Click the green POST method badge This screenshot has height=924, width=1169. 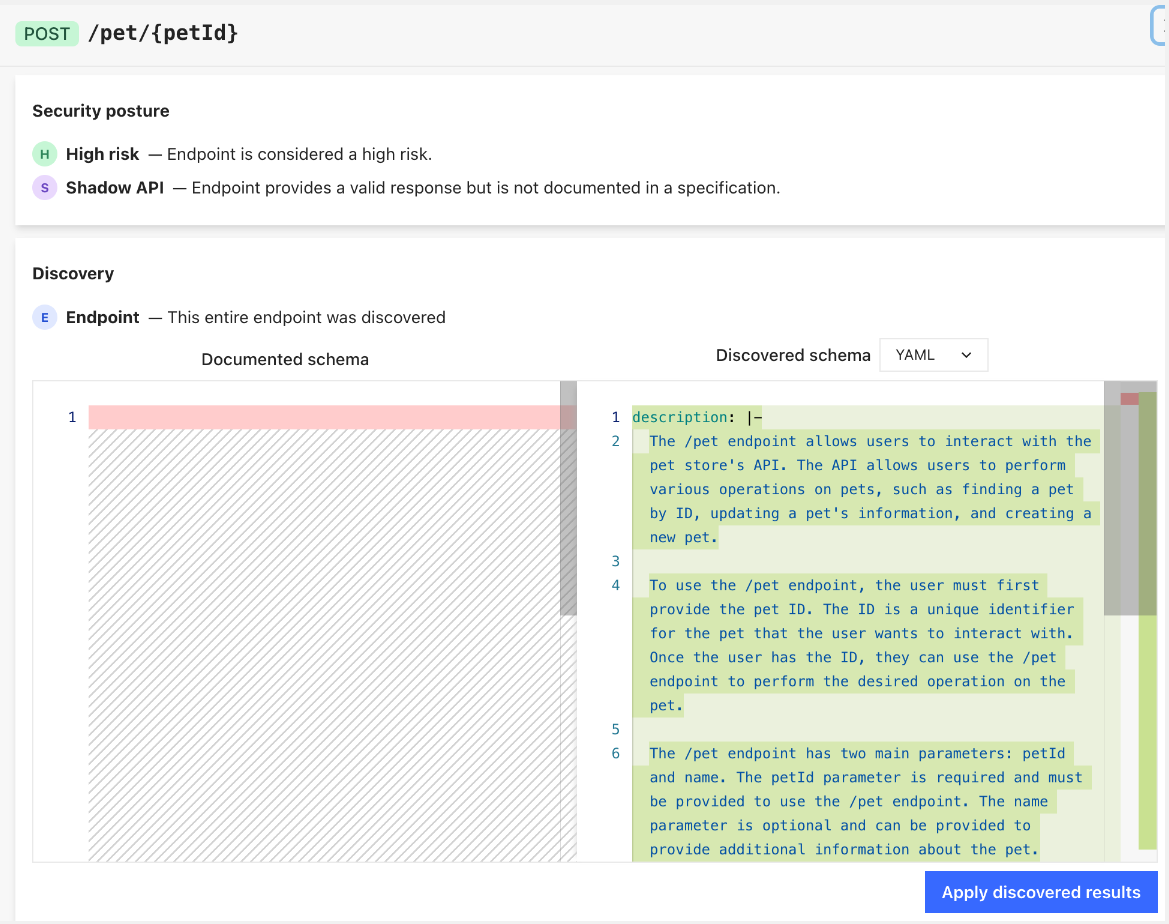(x=46, y=32)
